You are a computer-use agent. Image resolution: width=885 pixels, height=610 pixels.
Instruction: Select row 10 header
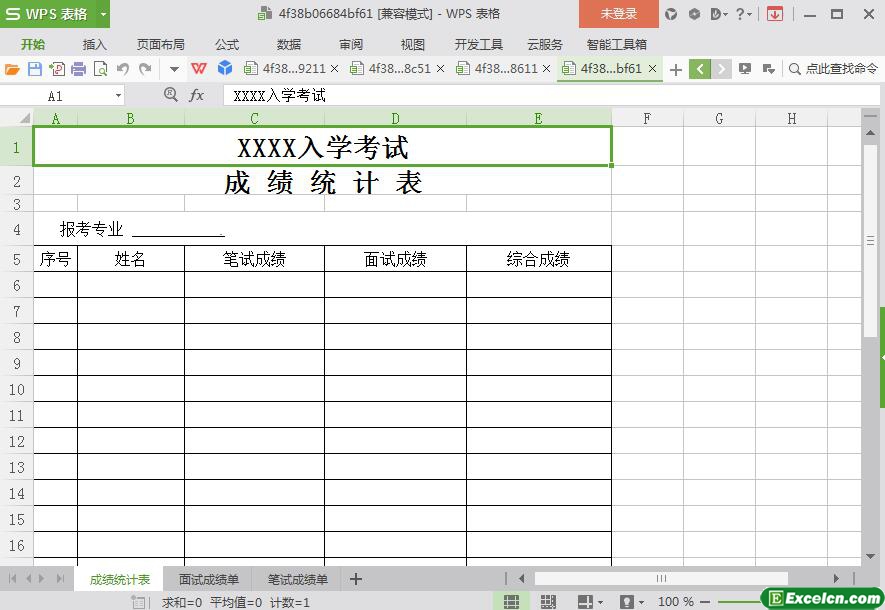16,389
